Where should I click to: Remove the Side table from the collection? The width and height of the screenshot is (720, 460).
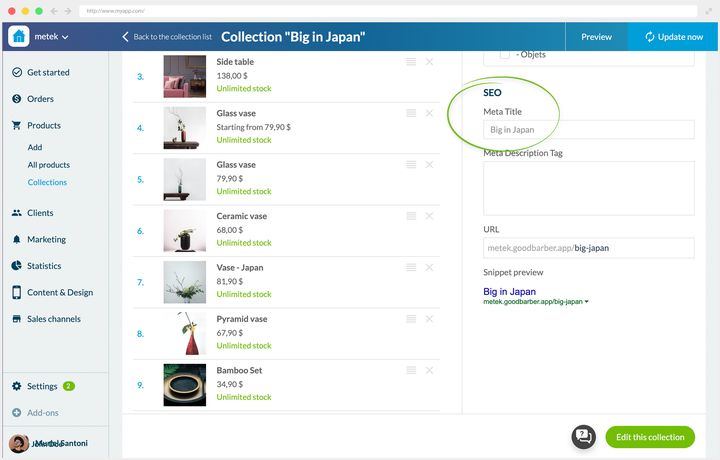tap(429, 62)
